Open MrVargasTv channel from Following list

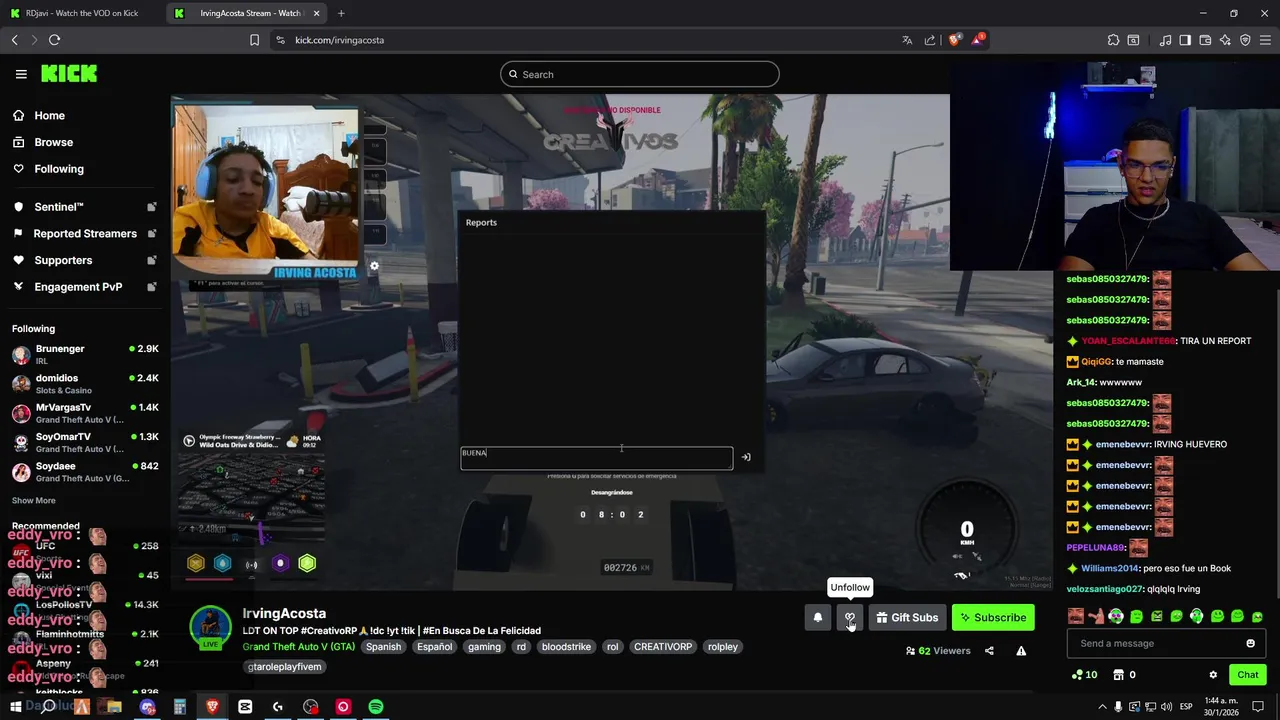click(x=85, y=413)
